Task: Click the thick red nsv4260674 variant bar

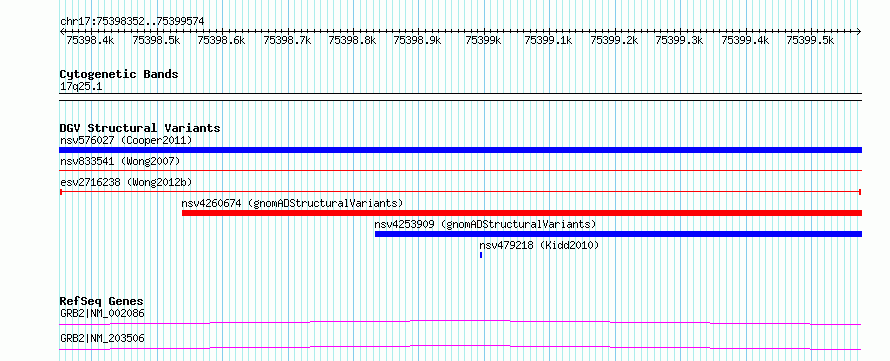Action: 522,213
